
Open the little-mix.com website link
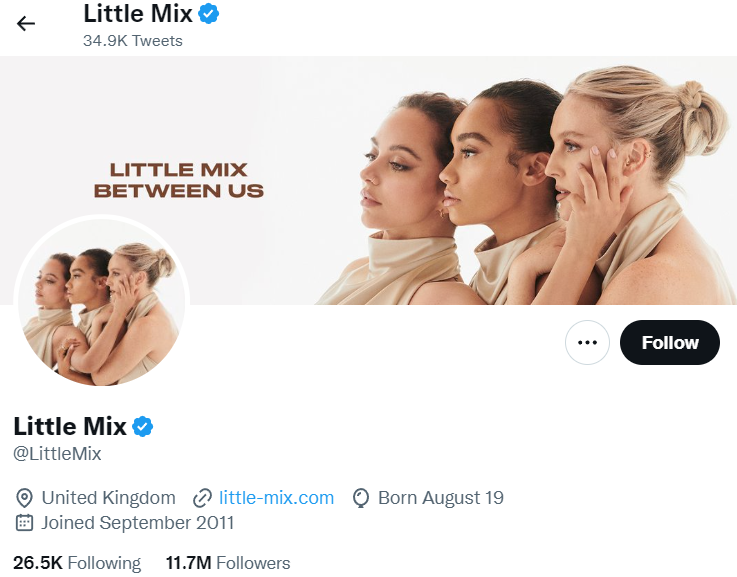pos(276,498)
